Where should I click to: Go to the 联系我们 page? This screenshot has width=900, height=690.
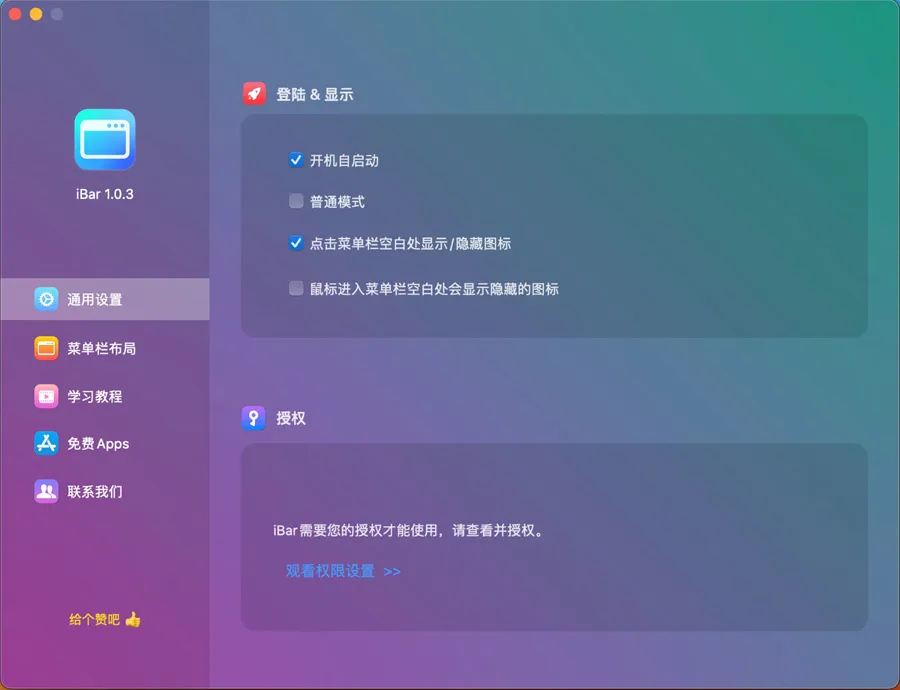tap(95, 491)
